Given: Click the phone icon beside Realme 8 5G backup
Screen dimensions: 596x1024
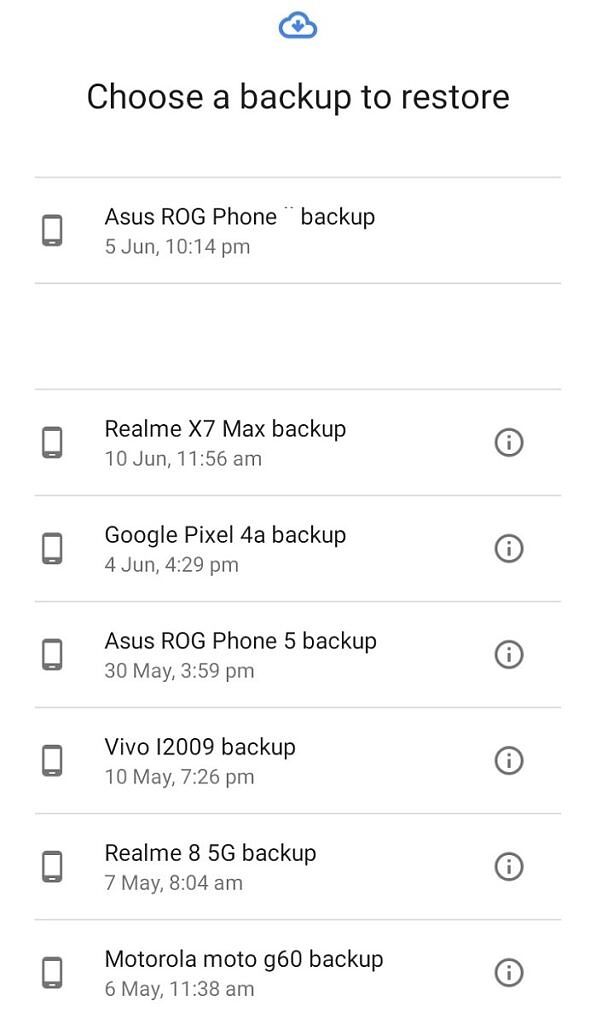Looking at the screenshot, I should click(x=51, y=866).
